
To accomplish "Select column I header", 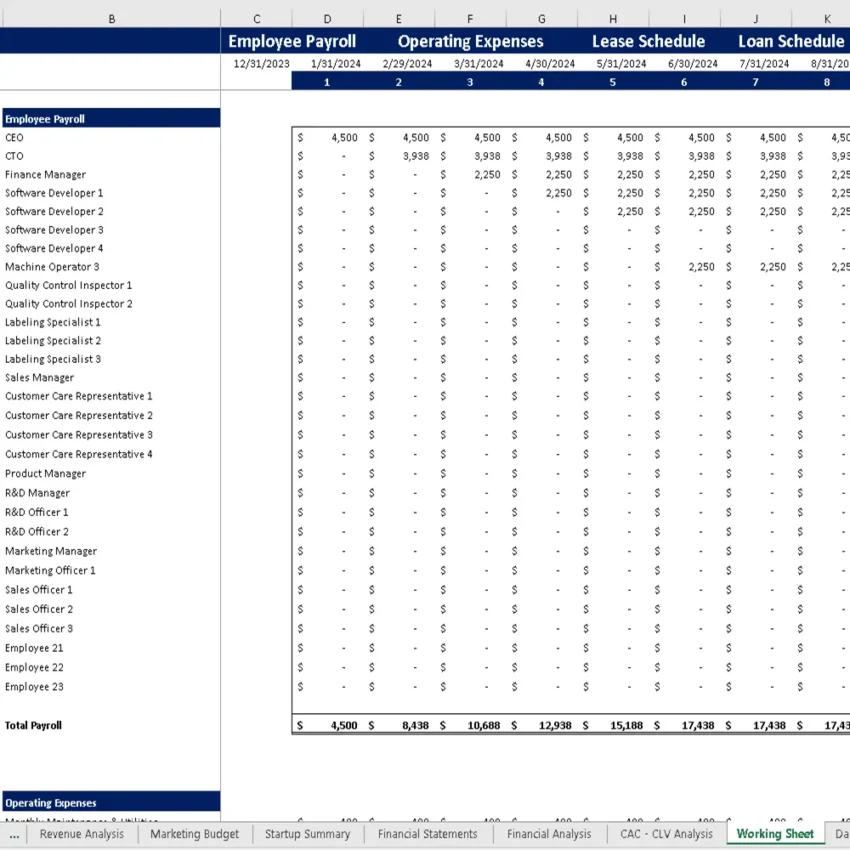I will tap(684, 19).
